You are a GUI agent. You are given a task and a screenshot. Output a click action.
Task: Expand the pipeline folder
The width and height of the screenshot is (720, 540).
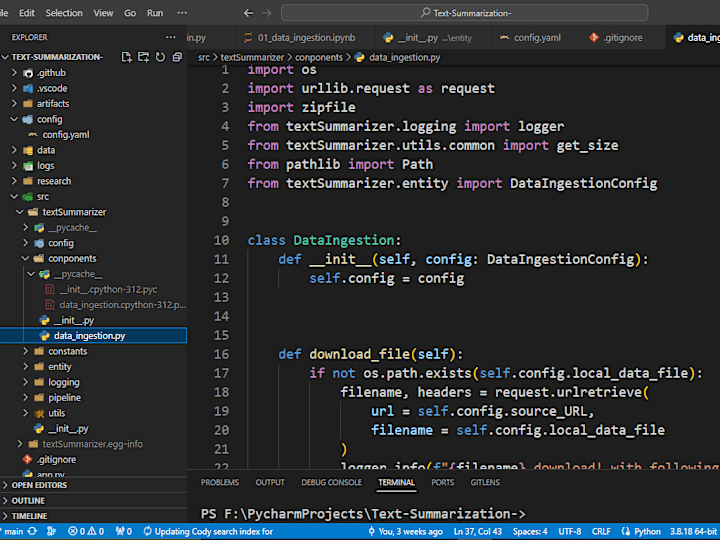pyautogui.click(x=64, y=398)
